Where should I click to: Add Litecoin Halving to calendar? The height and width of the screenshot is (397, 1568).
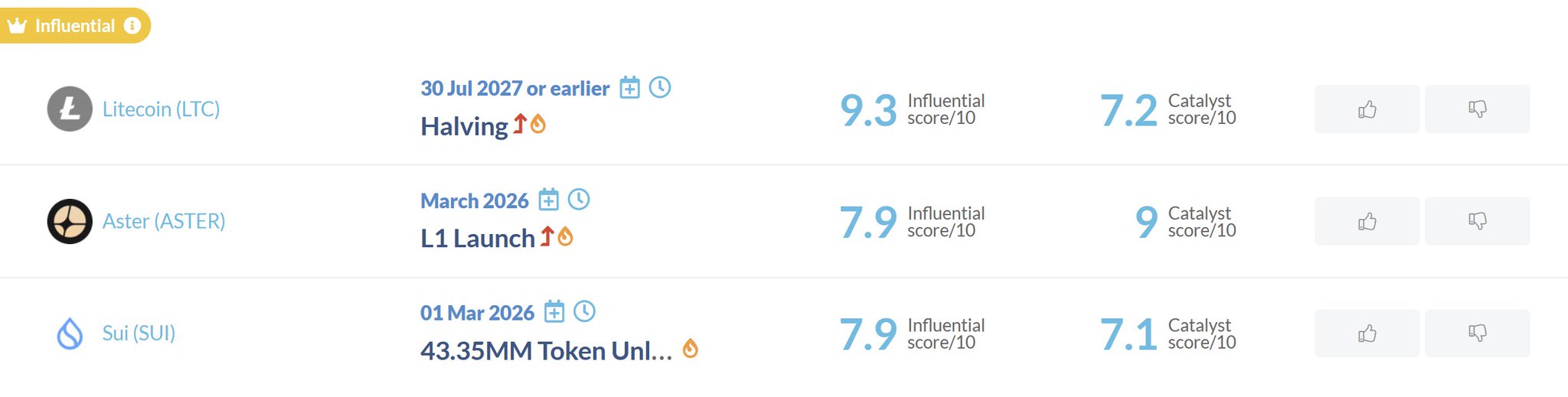(629, 88)
